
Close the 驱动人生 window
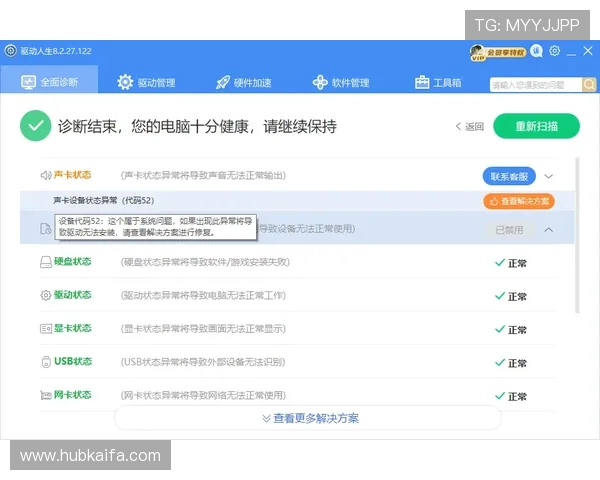[x=588, y=51]
